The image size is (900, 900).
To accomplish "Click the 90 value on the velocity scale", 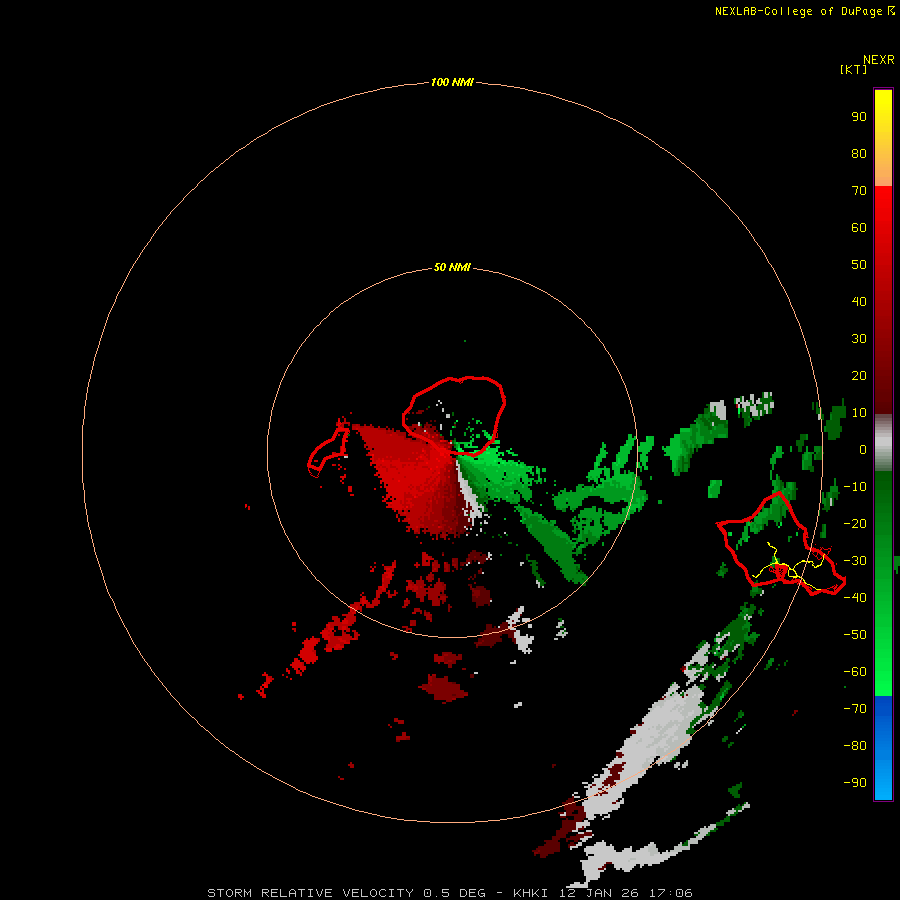I will 859,117.
